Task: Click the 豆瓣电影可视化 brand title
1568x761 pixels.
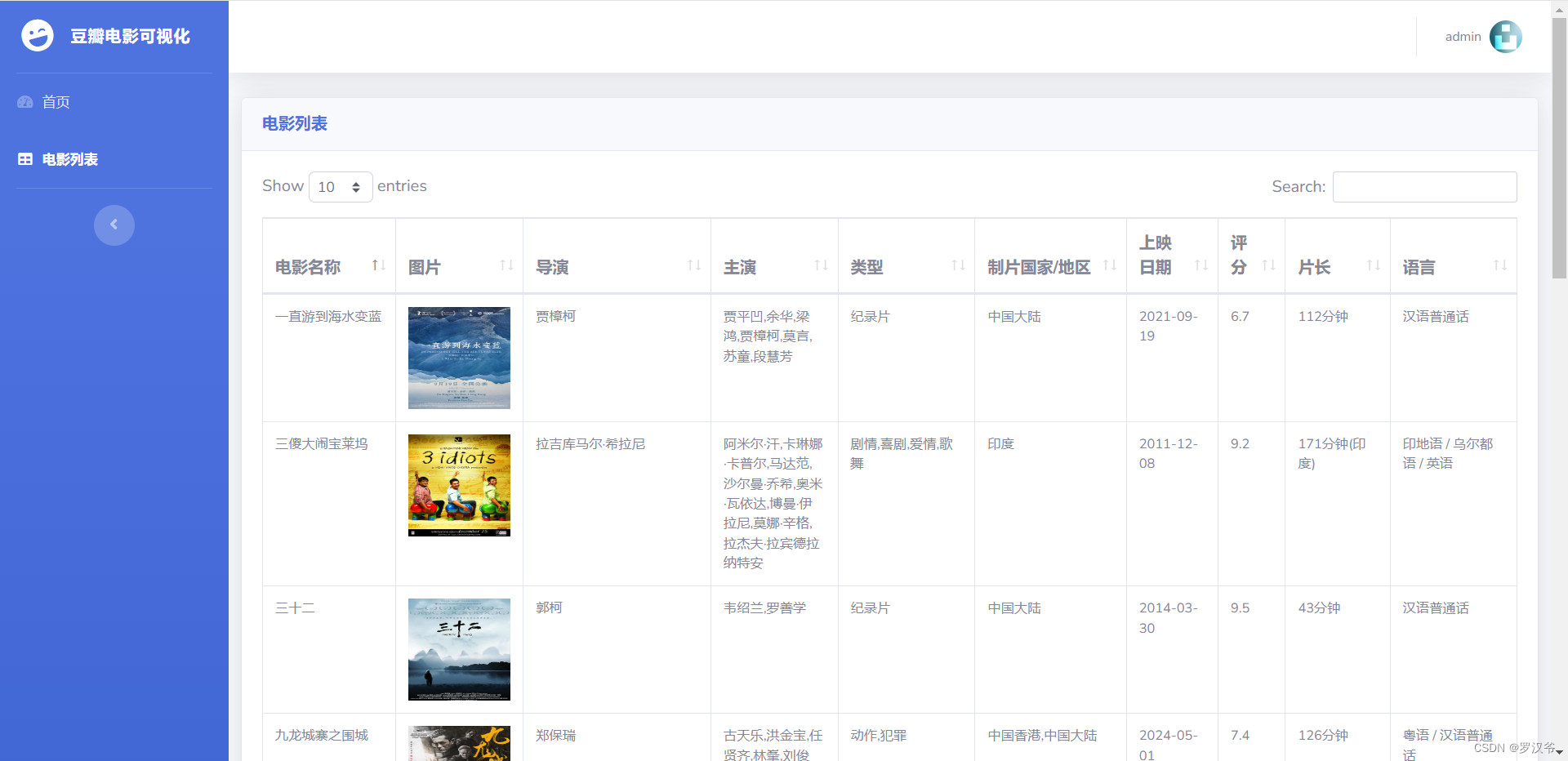Action: (130, 37)
